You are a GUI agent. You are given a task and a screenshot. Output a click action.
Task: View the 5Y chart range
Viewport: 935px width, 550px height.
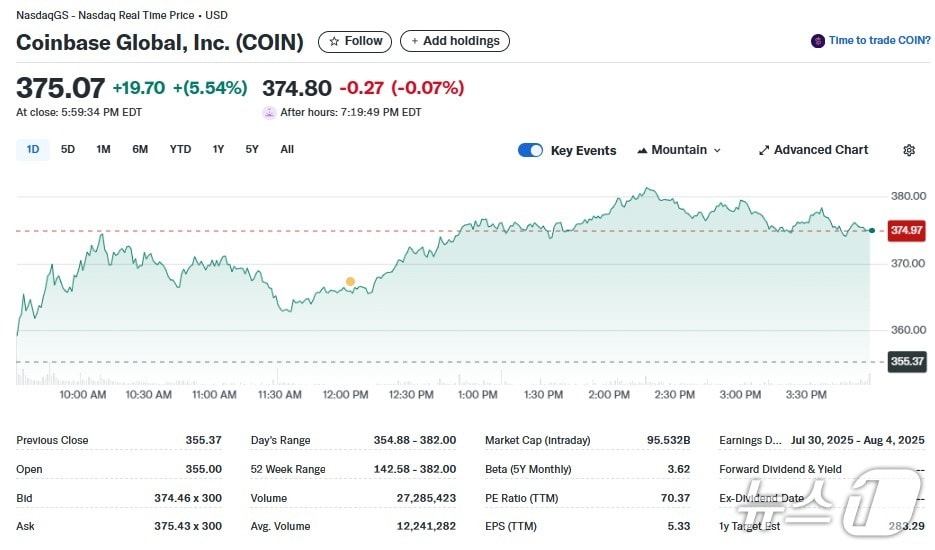click(x=252, y=150)
